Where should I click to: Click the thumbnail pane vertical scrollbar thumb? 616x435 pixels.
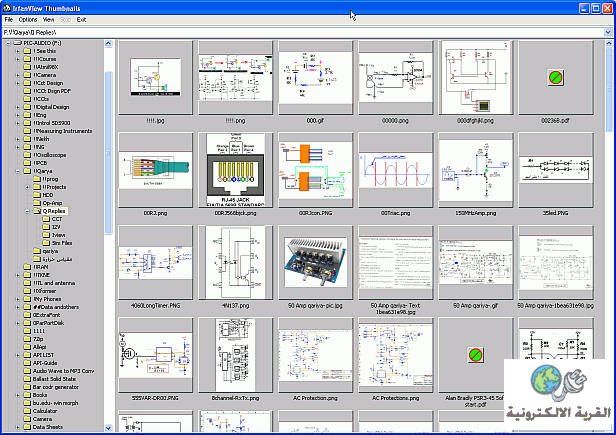pyautogui.click(x=609, y=90)
